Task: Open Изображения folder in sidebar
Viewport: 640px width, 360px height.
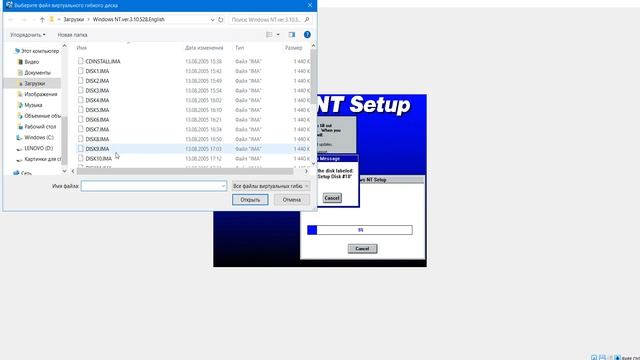Action: pos(38,94)
